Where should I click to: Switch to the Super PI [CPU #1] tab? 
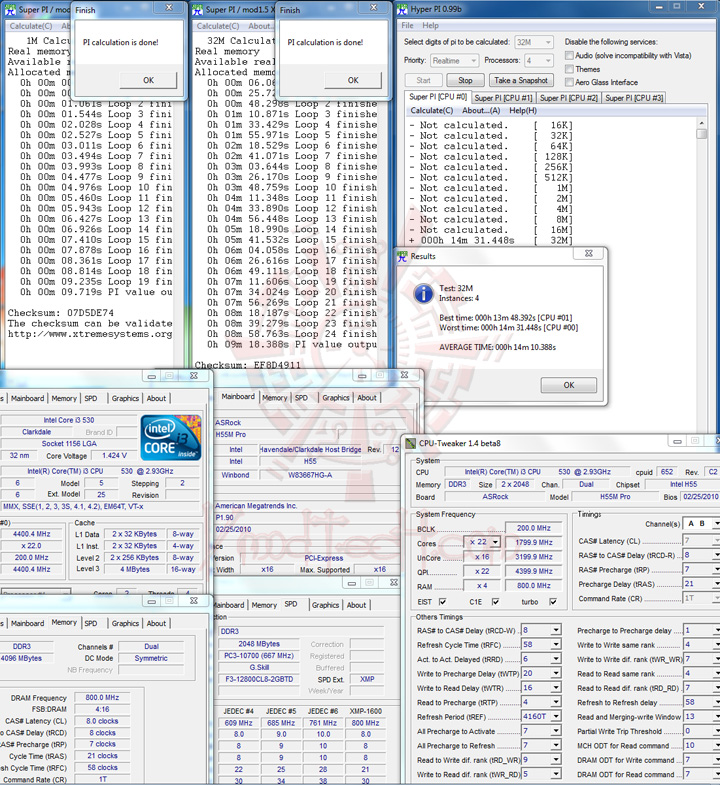click(x=503, y=98)
